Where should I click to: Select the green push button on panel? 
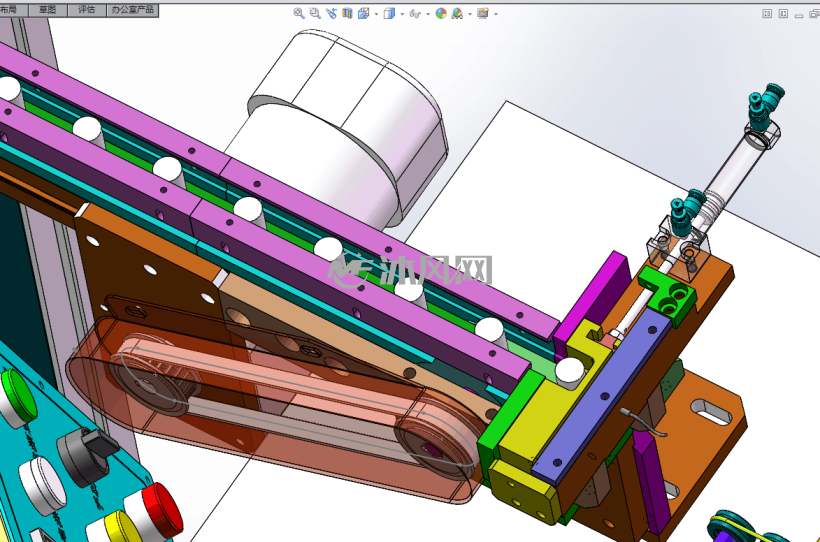(x=18, y=397)
